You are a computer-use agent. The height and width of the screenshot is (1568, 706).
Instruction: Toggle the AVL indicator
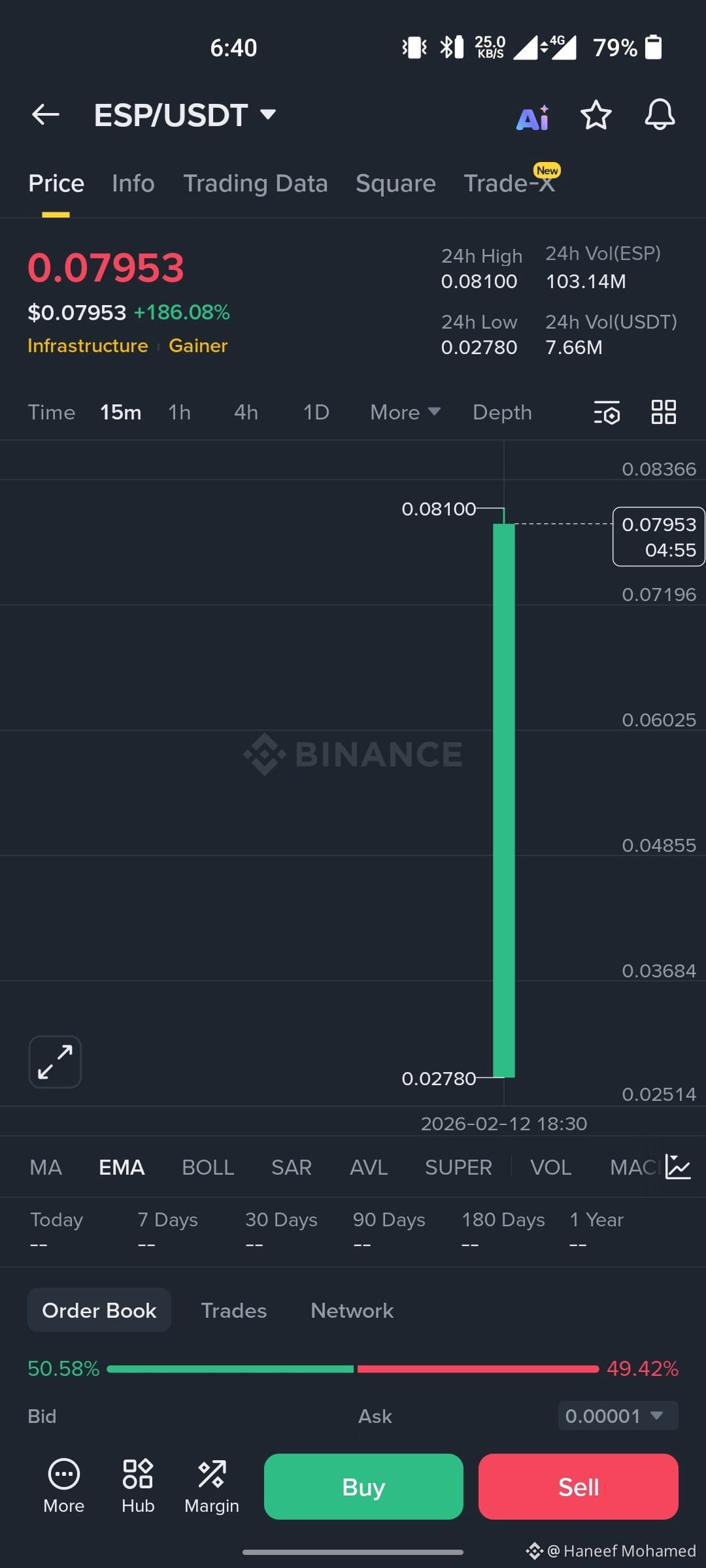pyautogui.click(x=369, y=1167)
